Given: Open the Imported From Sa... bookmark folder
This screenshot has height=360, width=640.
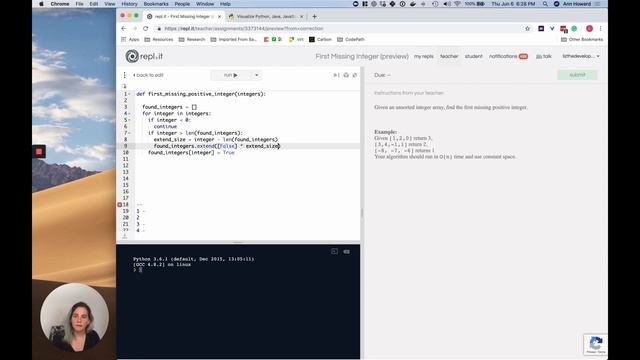Looking at the screenshot, I should point(233,40).
